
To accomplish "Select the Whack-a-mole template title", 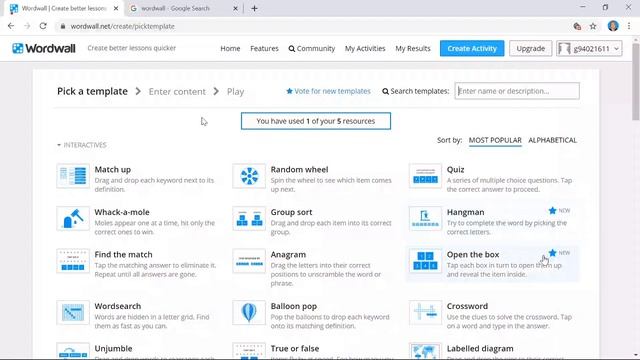I will [x=122, y=212].
